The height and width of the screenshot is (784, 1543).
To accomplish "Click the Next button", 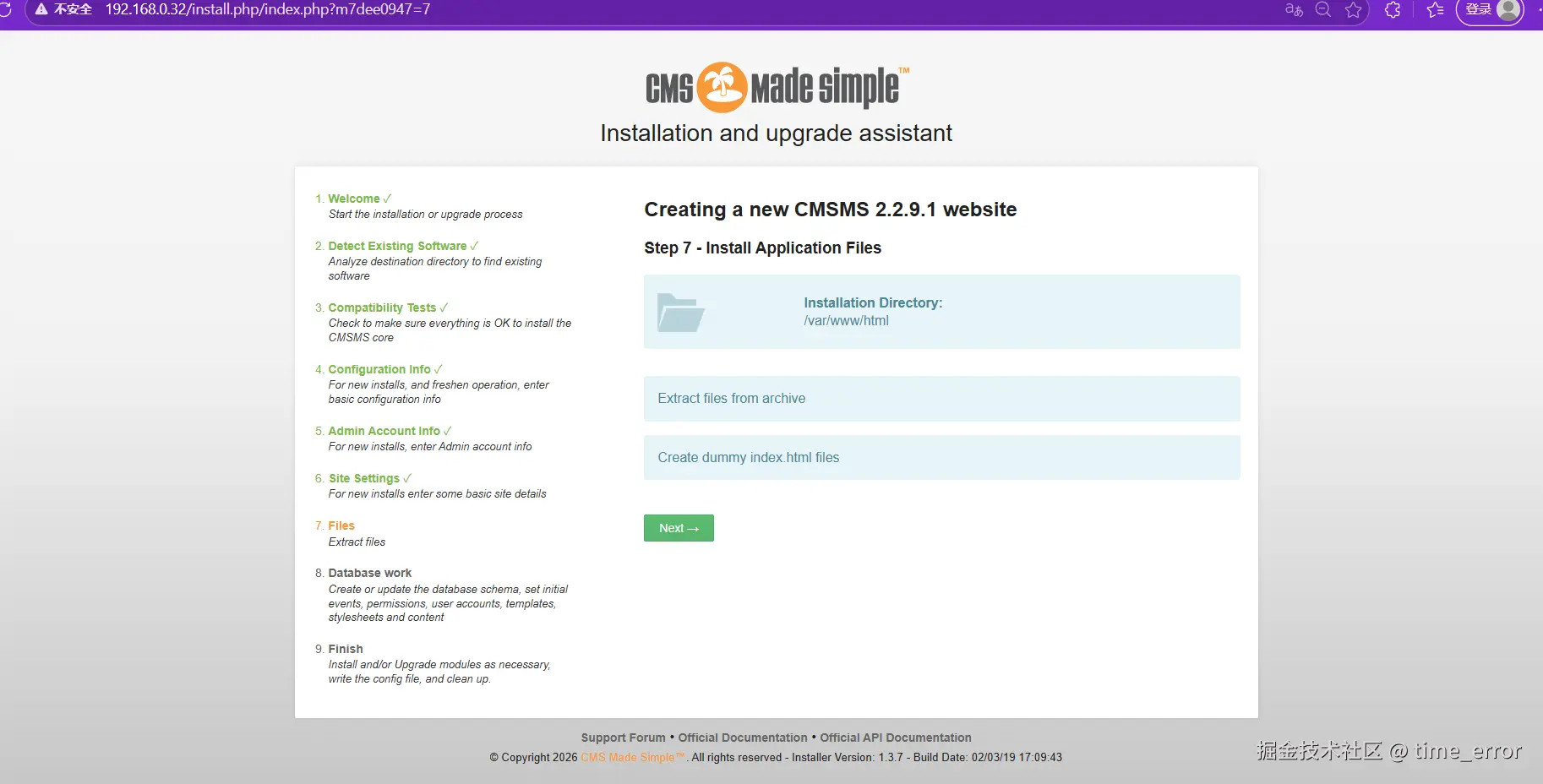I will click(x=679, y=527).
